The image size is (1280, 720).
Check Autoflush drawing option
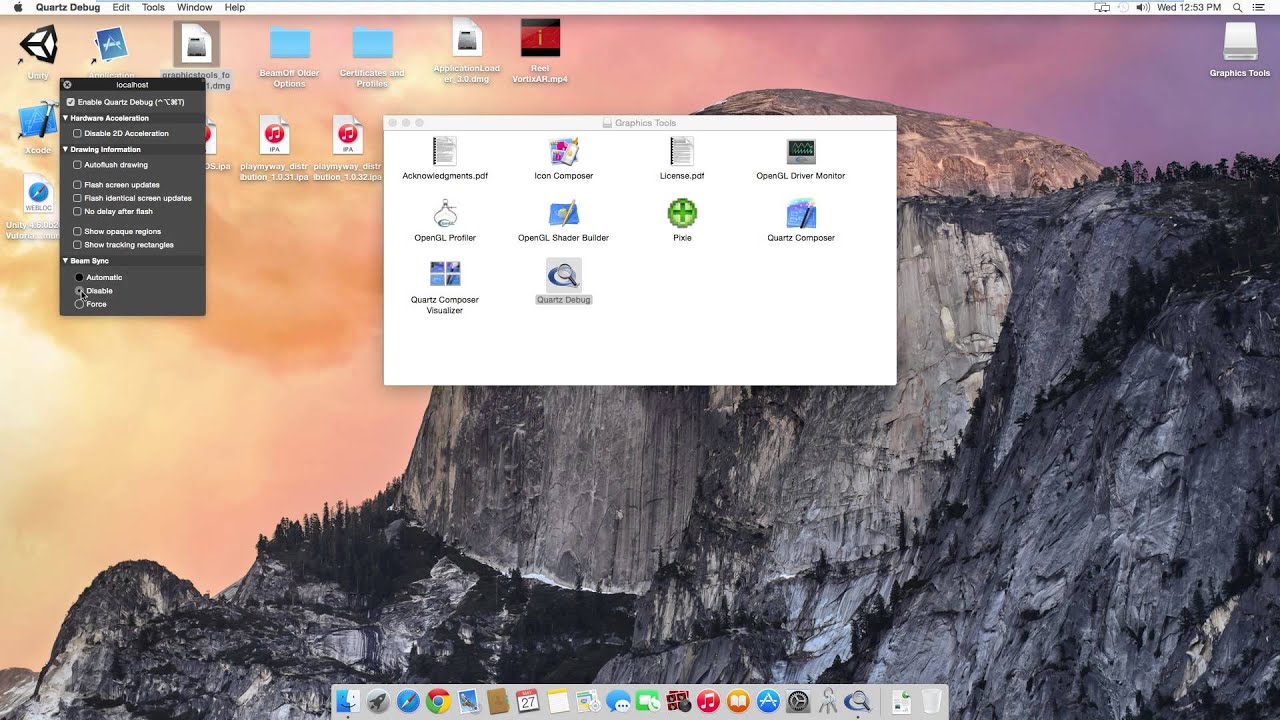coord(78,165)
